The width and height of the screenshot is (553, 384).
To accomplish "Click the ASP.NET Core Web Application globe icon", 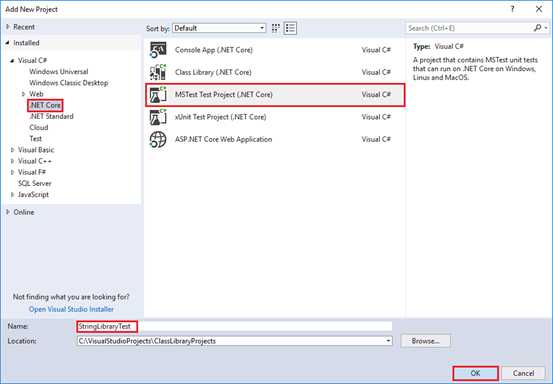I will (x=158, y=139).
